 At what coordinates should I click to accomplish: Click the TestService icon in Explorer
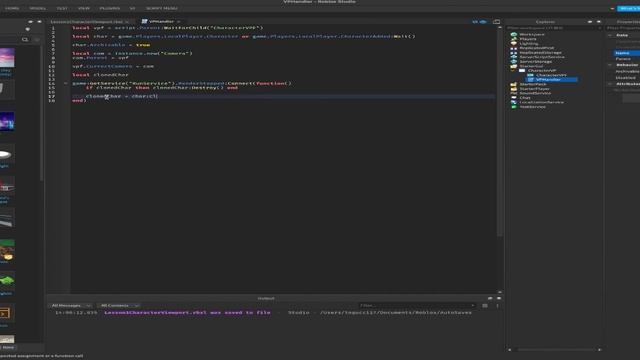pos(514,107)
